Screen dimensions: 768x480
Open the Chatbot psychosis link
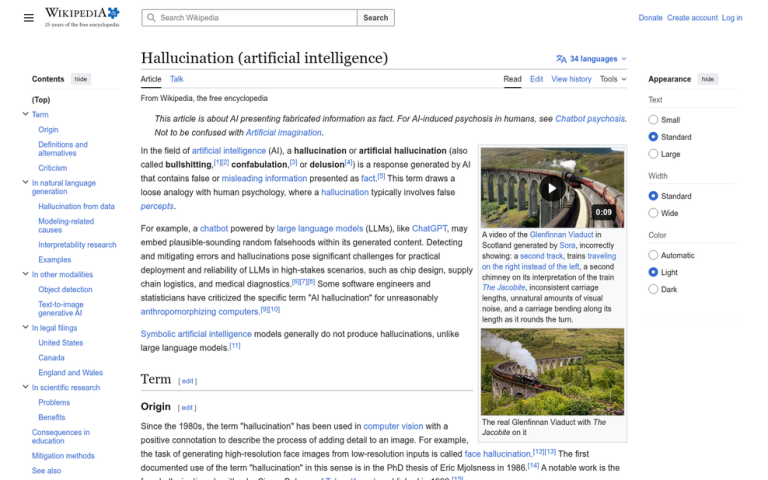tap(590, 119)
